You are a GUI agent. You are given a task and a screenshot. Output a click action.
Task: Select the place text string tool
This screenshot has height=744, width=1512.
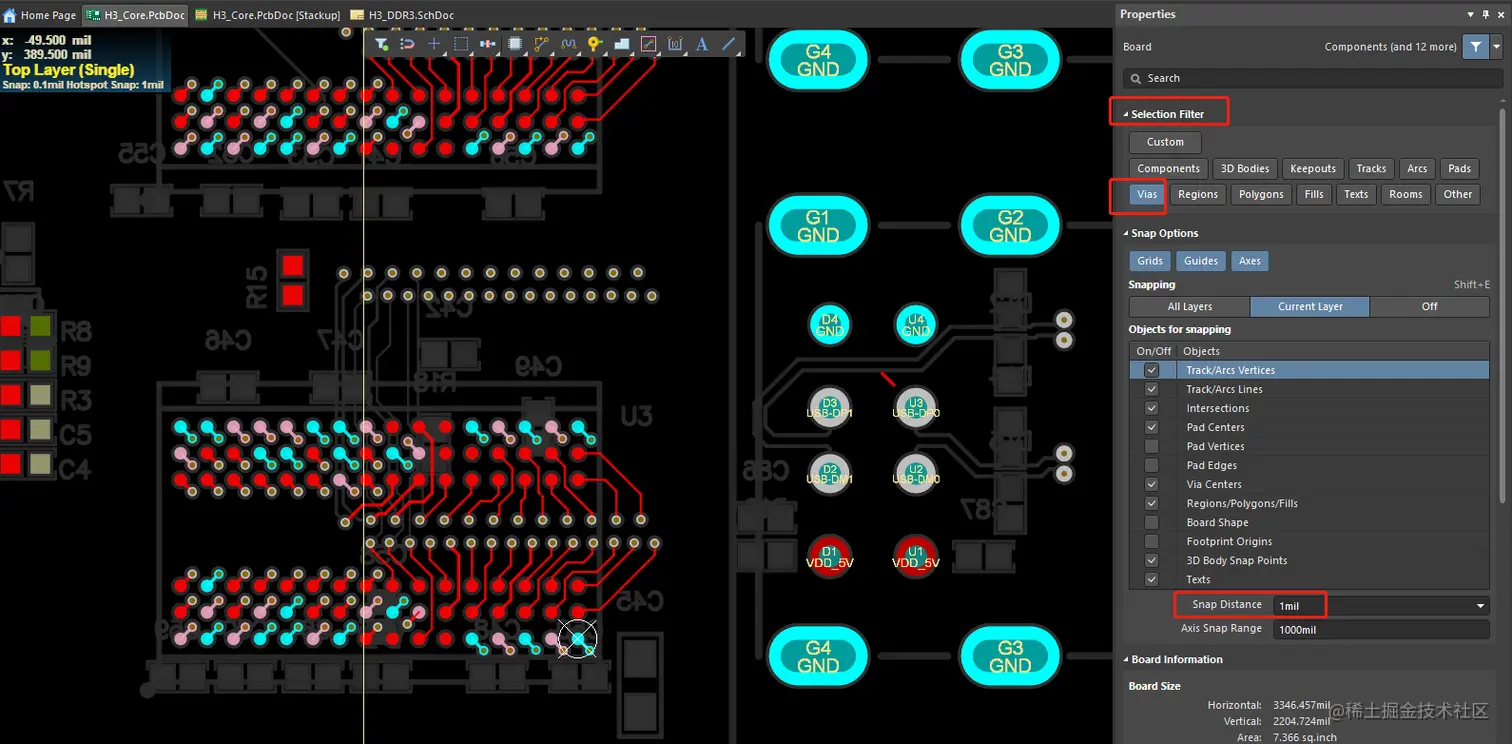[702, 44]
